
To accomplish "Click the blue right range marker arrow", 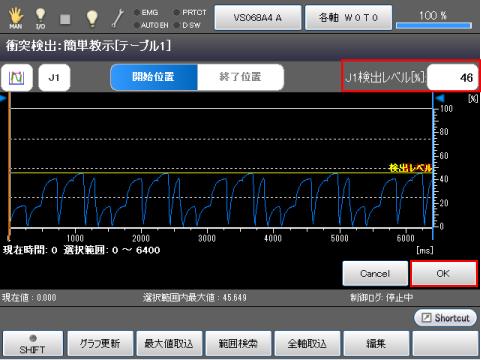I will (440, 98).
